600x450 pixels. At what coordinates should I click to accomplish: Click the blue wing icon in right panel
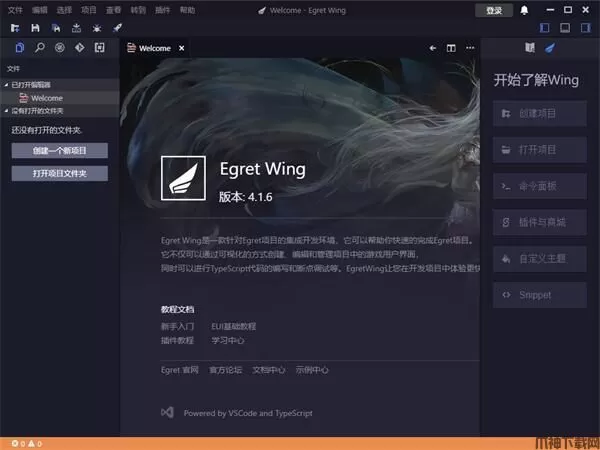550,48
